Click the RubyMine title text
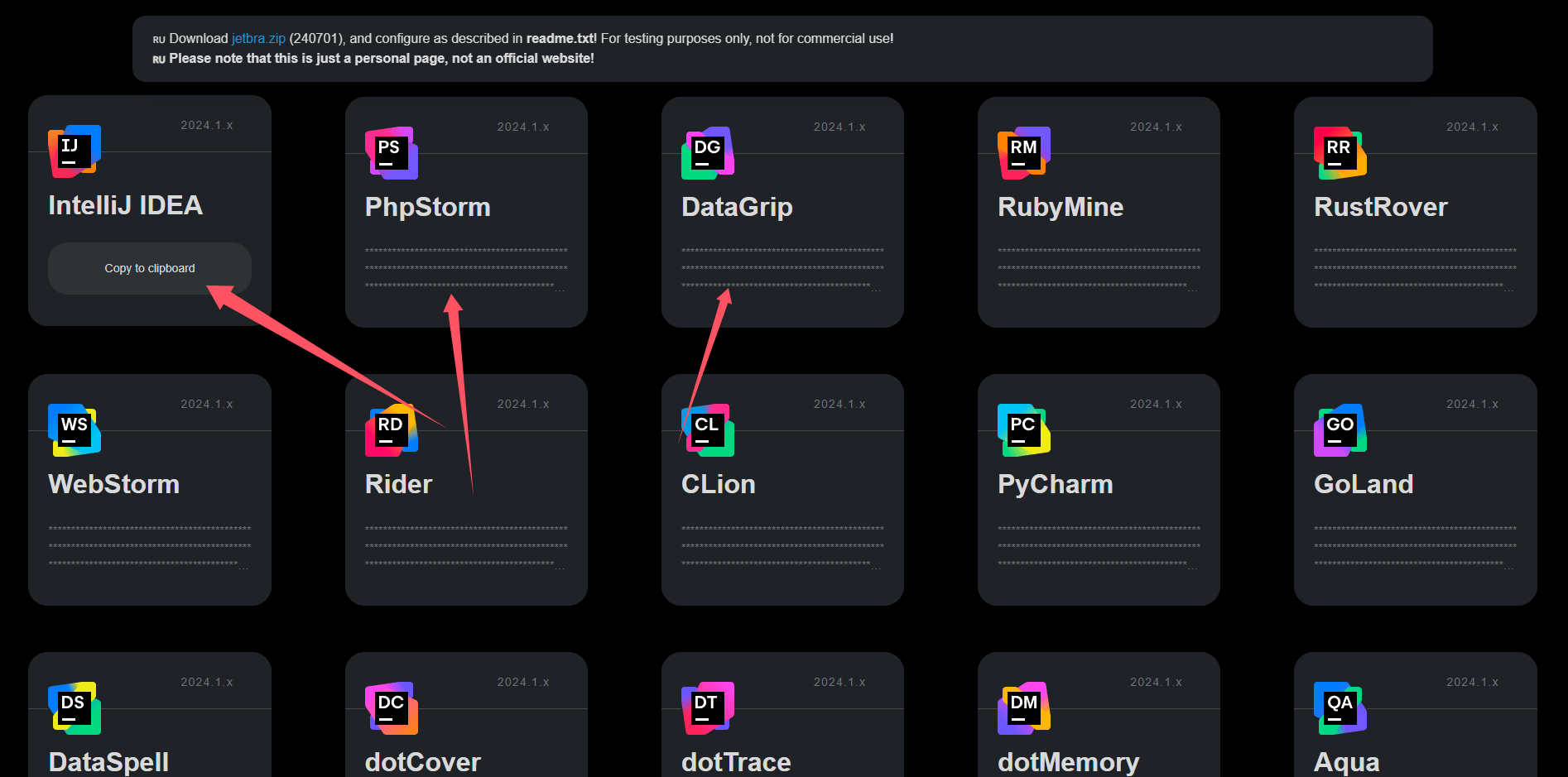 coord(1061,207)
